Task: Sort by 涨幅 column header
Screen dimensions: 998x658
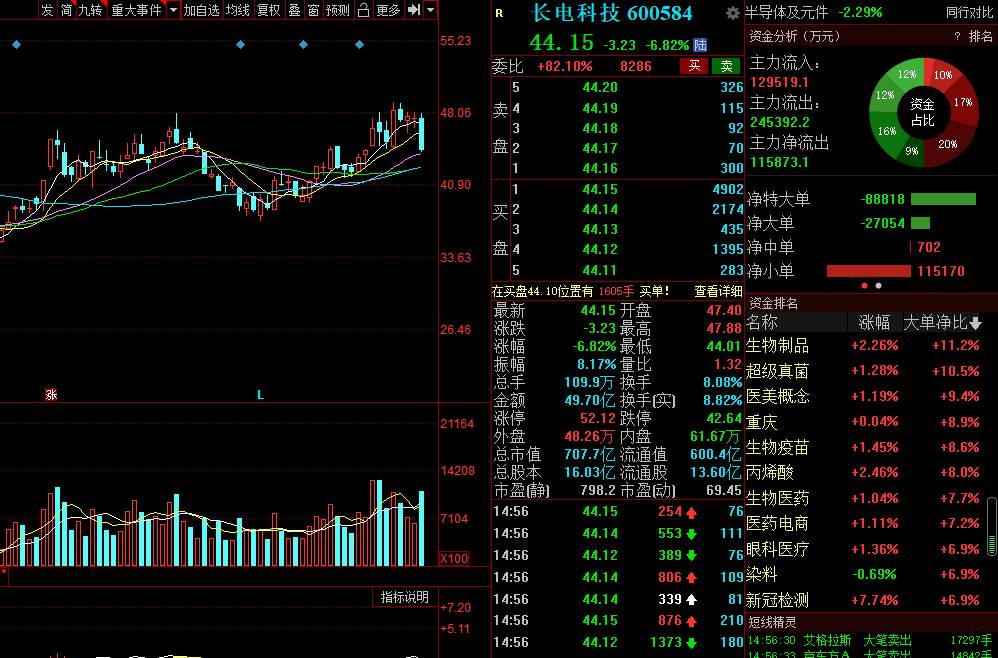Action: click(875, 323)
